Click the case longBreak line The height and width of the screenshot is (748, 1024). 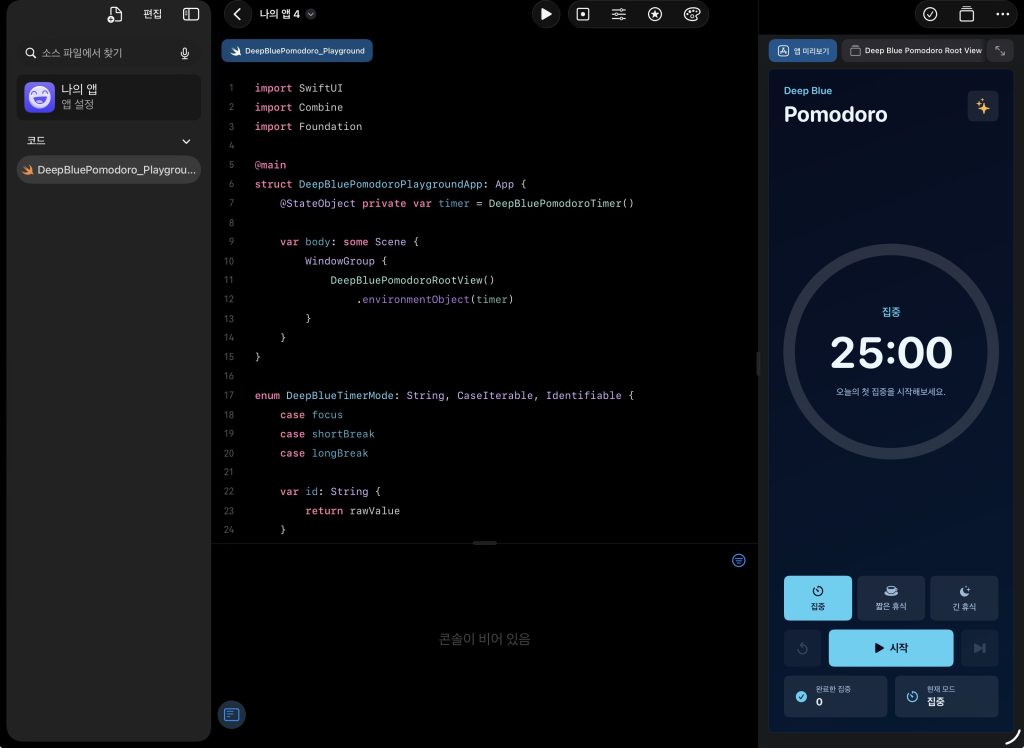(324, 453)
